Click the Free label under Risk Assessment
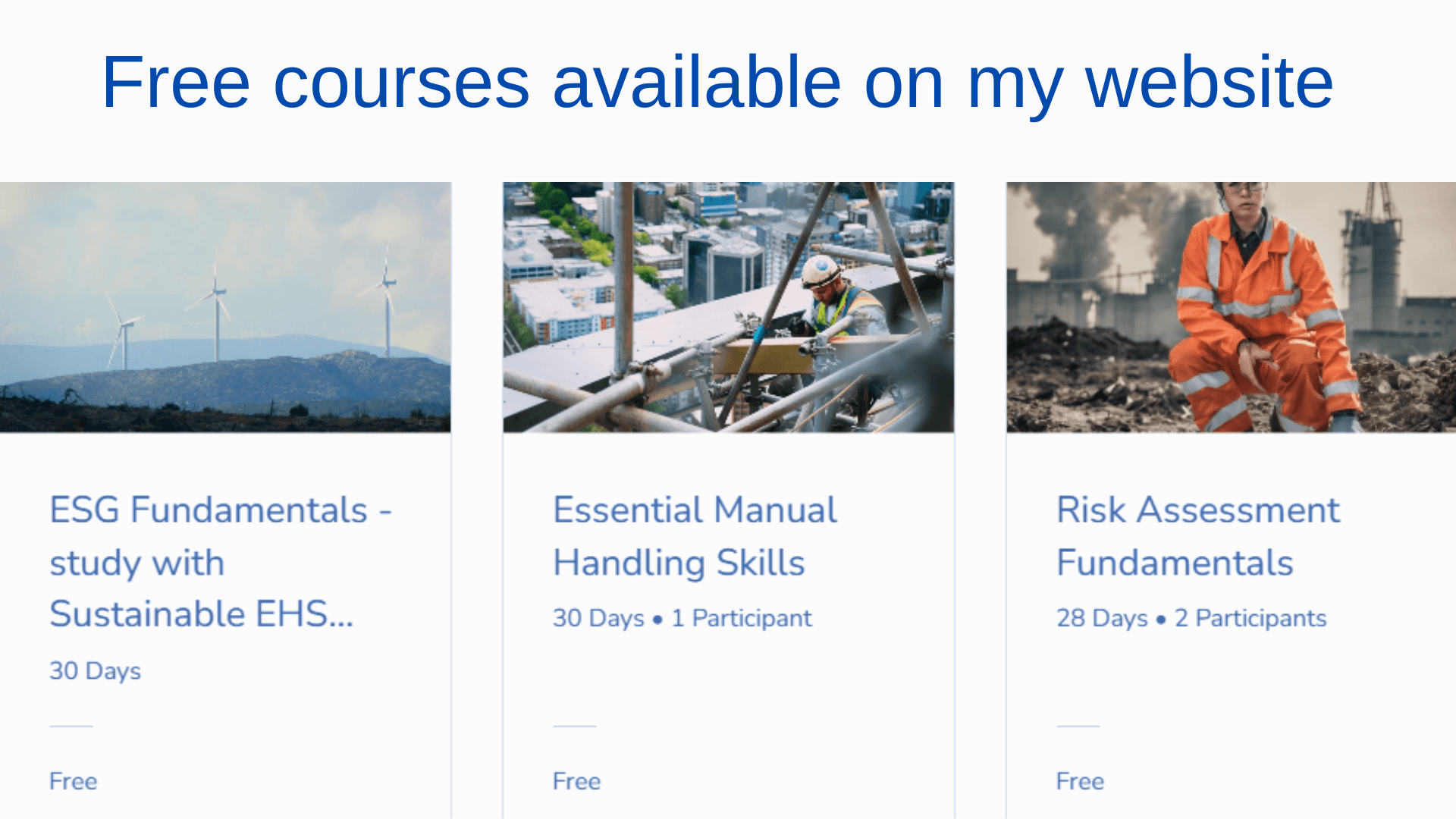Screen dimensions: 1456x819 click(1080, 781)
